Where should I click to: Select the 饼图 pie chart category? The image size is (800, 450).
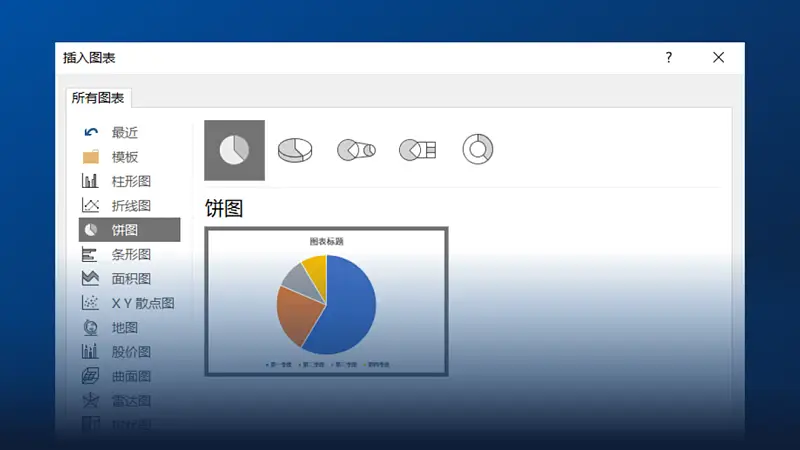coord(130,230)
